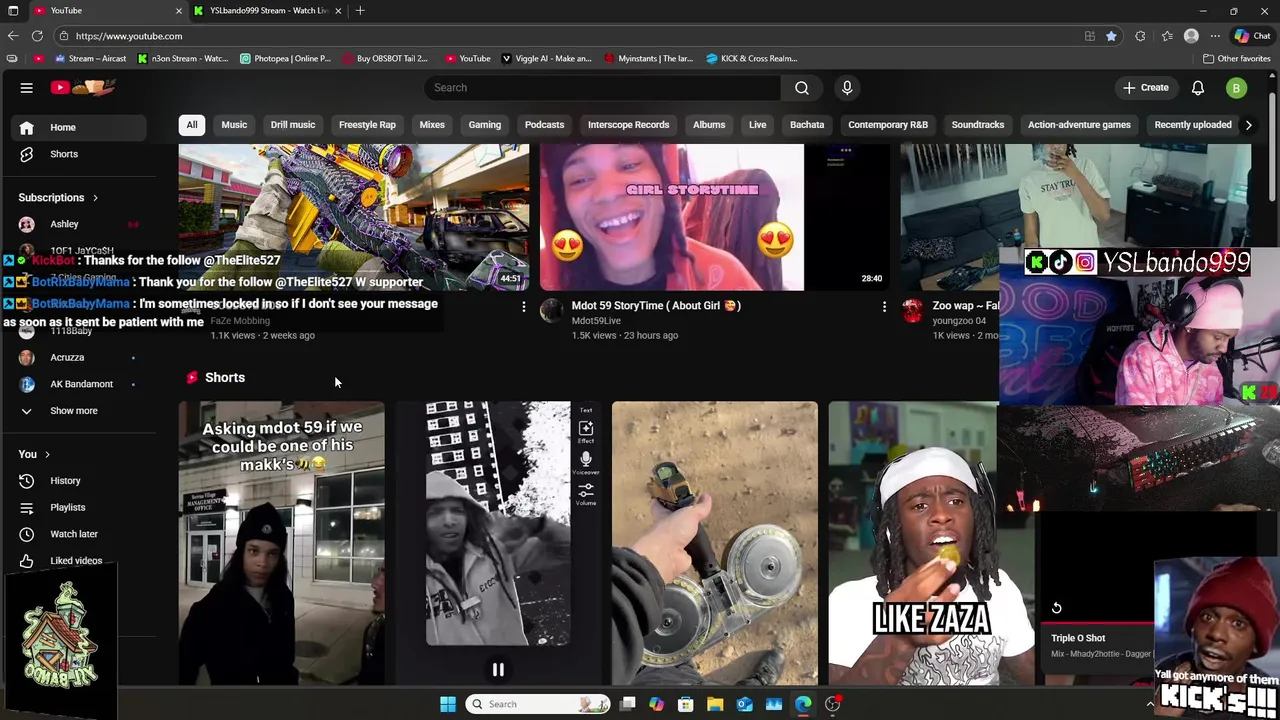Open more options for FaZe Mobbing video
1280x720 pixels.
(x=523, y=307)
